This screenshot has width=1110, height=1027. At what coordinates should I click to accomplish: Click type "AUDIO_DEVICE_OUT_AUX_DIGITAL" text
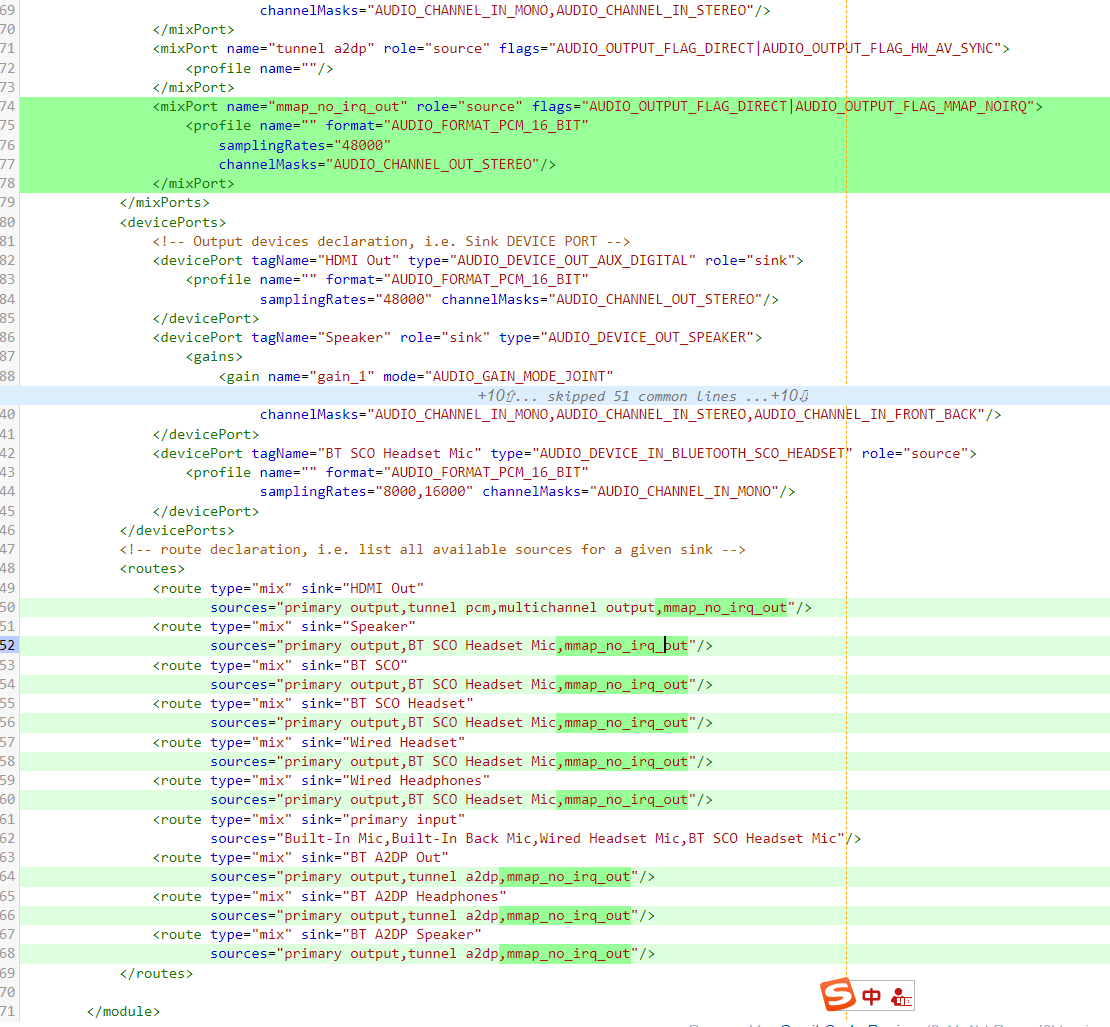[573, 260]
